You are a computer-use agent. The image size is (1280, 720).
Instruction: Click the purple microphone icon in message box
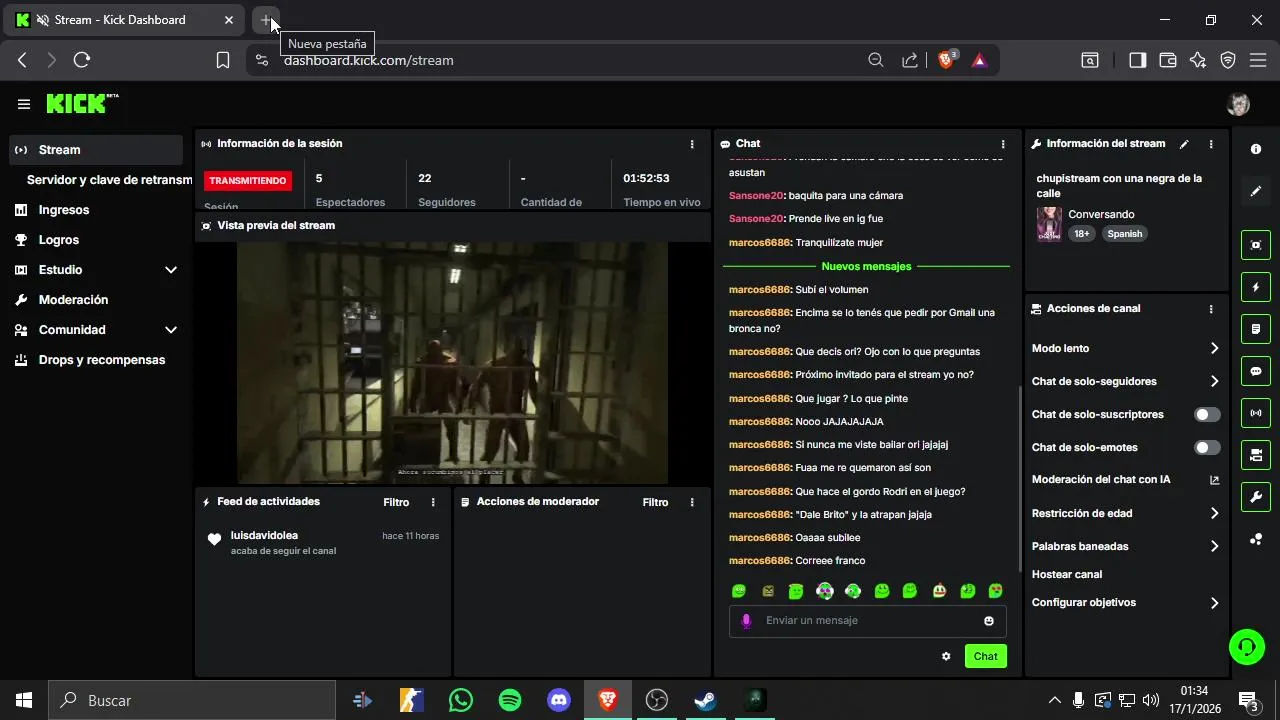pyautogui.click(x=746, y=621)
